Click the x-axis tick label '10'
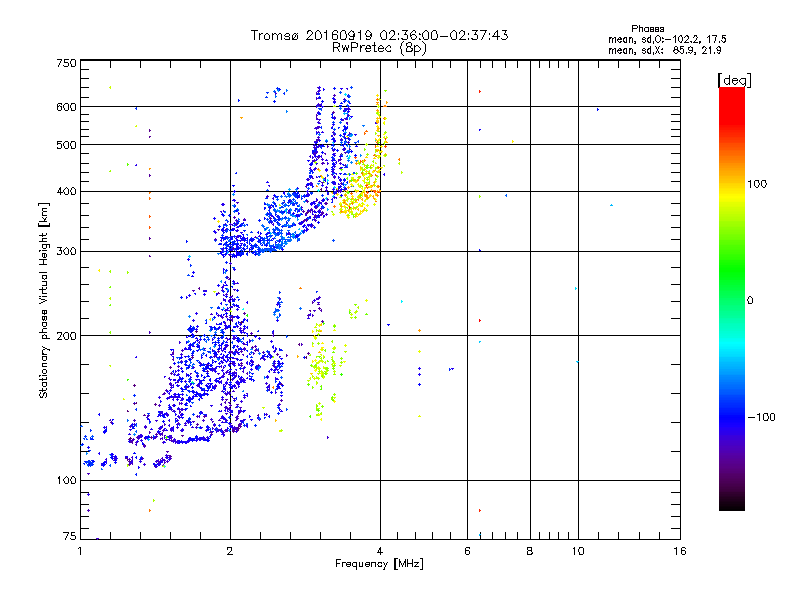 click(578, 551)
